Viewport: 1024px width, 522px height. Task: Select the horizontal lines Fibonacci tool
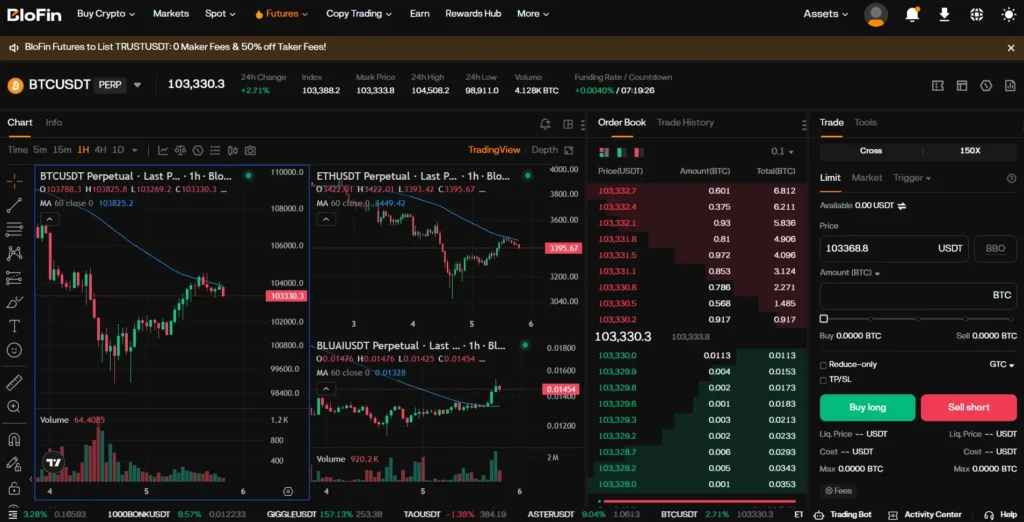14,229
